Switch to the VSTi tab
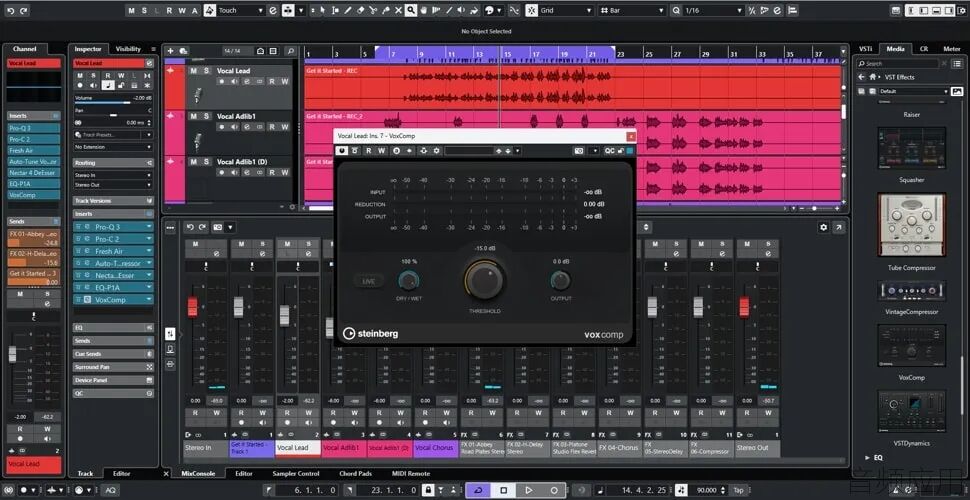This screenshot has height=500, width=970. coord(865,49)
